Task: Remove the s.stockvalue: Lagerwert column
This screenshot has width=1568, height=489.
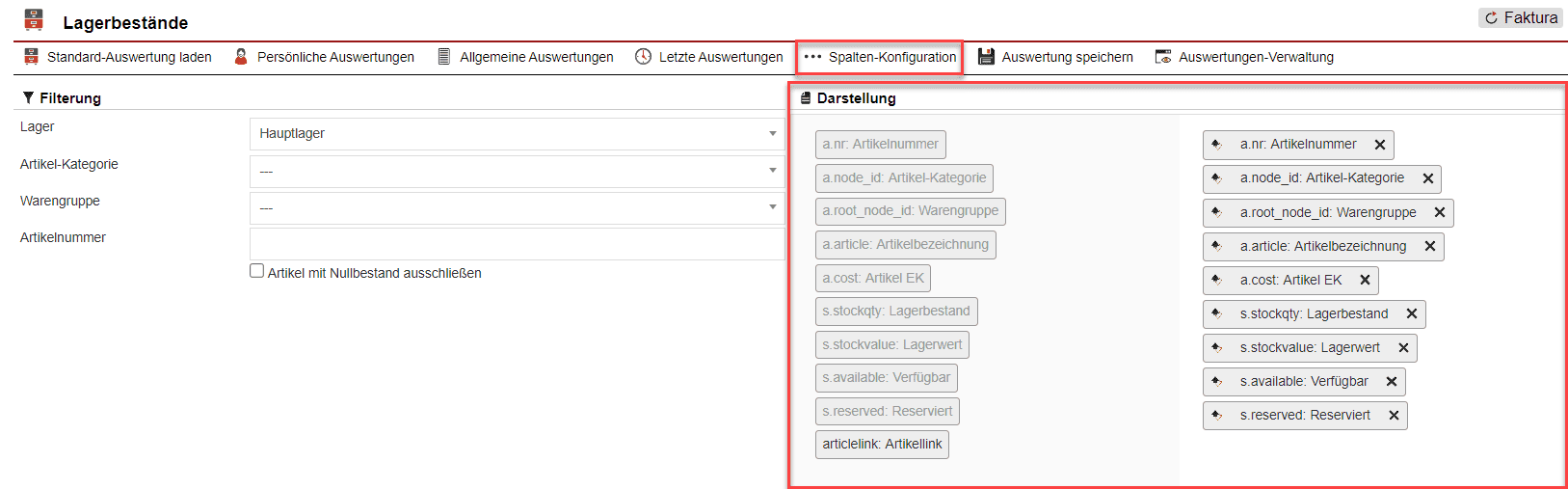Action: pos(1403,348)
